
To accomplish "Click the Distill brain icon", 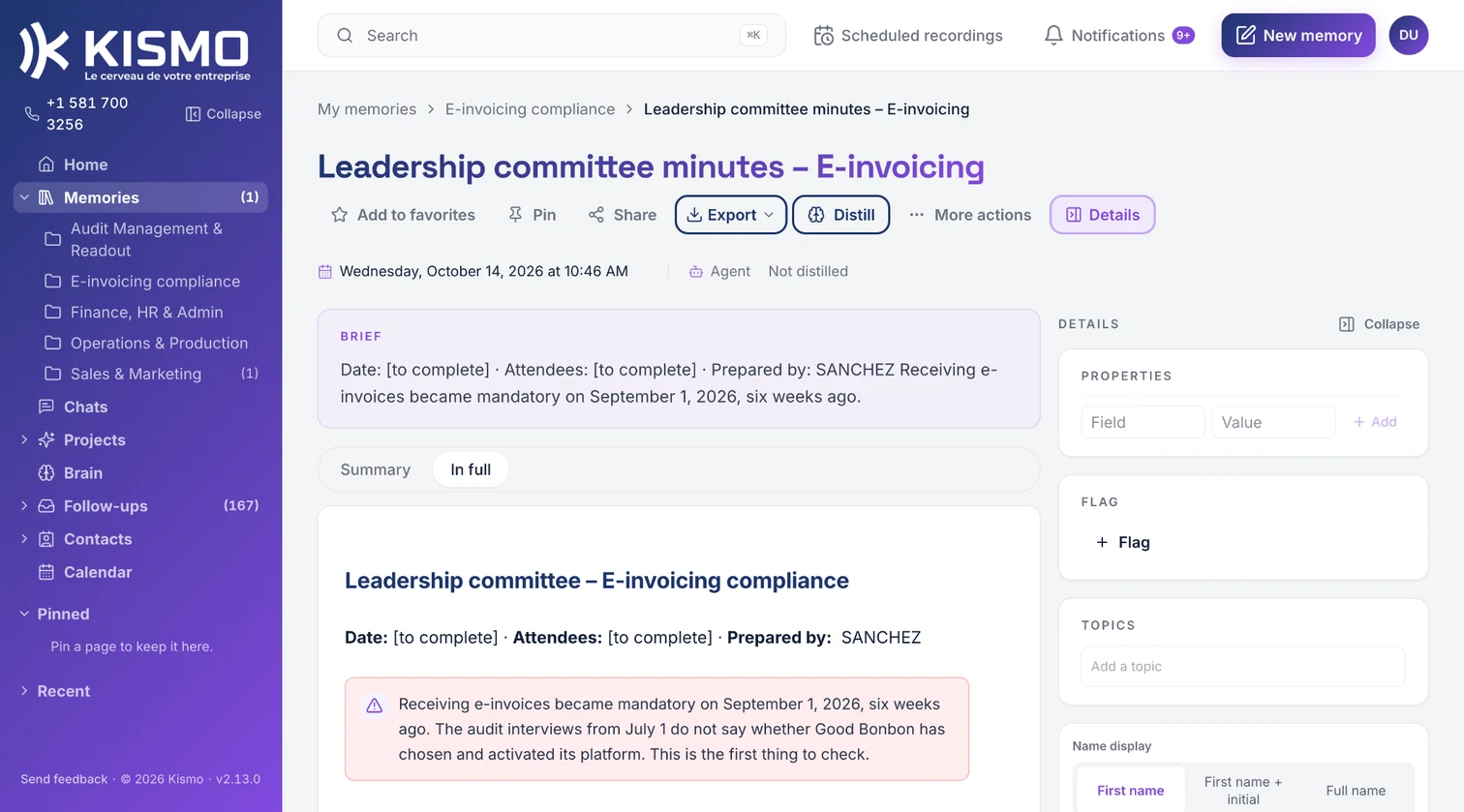I will coord(816,215).
